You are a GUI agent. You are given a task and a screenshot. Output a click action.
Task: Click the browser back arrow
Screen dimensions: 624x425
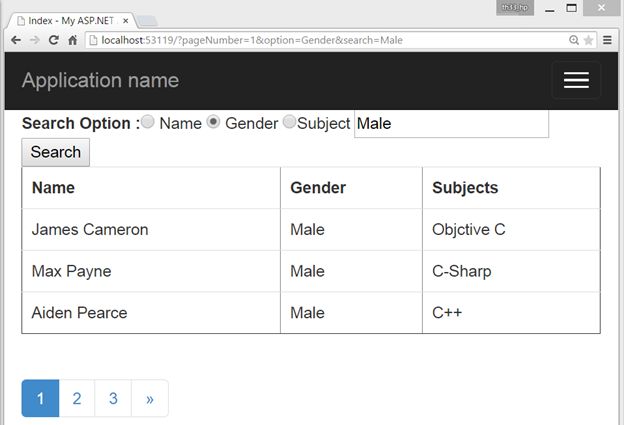click(15, 40)
